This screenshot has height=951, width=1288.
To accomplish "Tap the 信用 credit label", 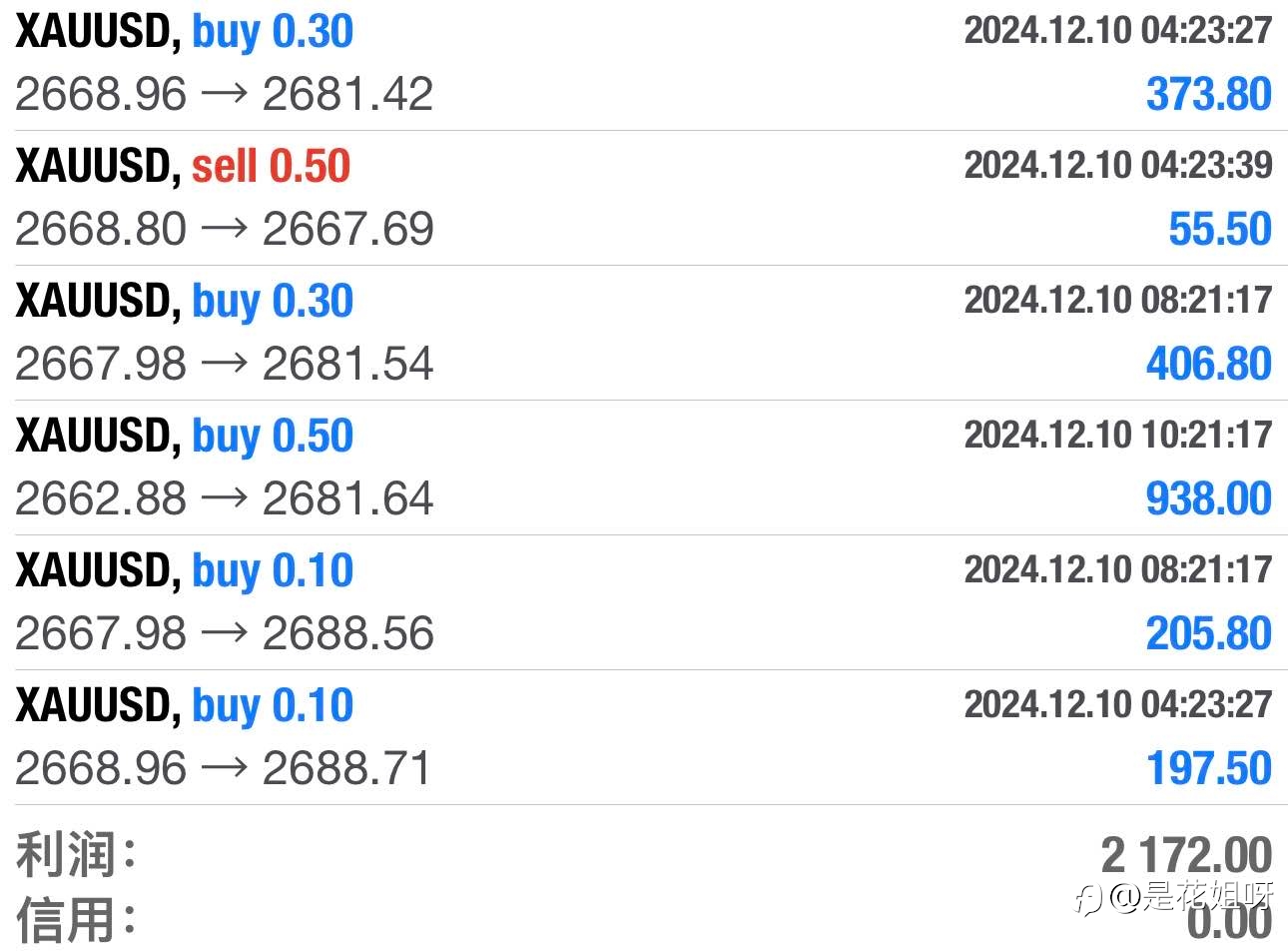I will (76, 919).
